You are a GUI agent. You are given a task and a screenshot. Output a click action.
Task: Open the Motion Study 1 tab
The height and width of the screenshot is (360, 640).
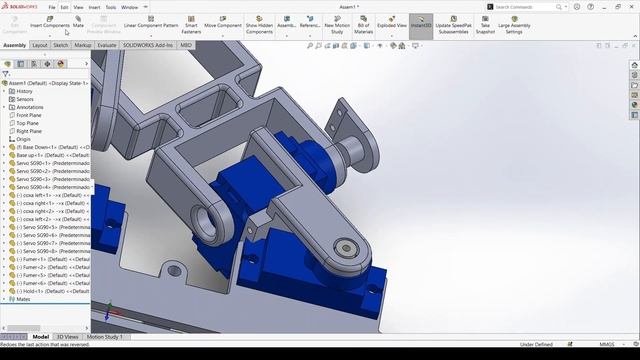pos(105,337)
